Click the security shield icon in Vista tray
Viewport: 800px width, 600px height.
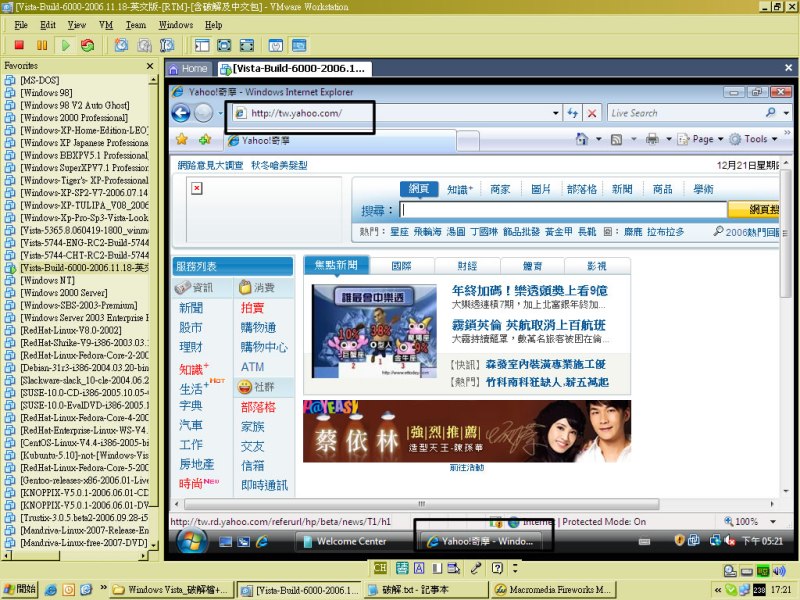[679, 540]
